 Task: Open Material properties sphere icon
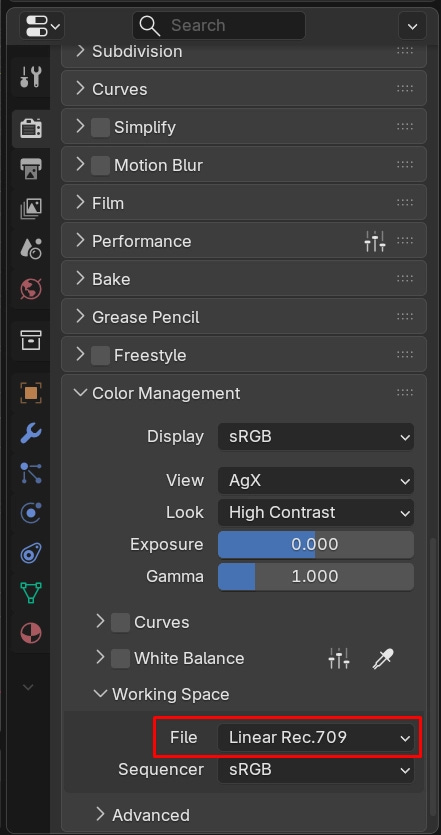click(31, 633)
